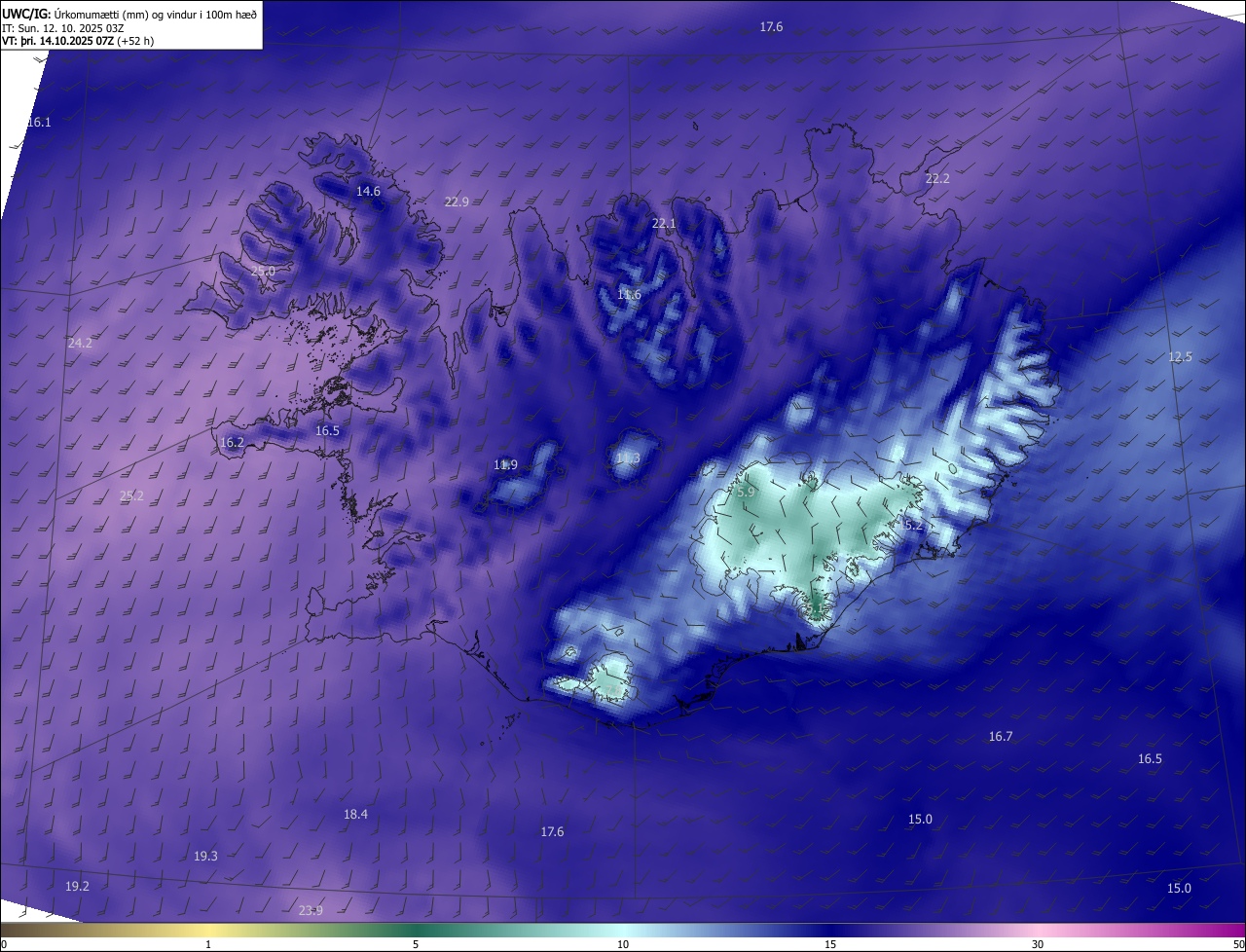Click the 18.4 value label on the map

click(356, 815)
